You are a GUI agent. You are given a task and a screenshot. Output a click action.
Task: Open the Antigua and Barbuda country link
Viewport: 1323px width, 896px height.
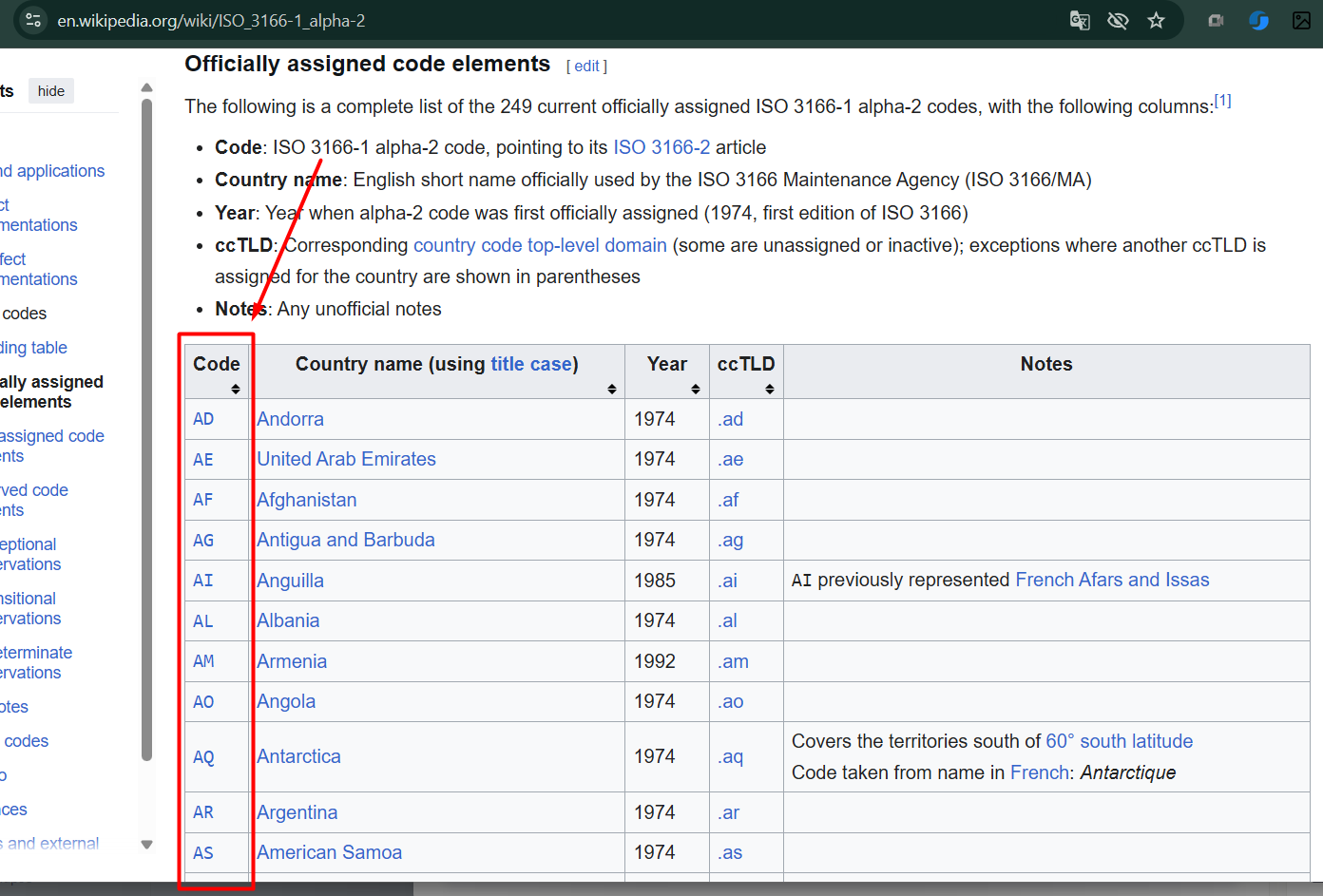tap(346, 540)
